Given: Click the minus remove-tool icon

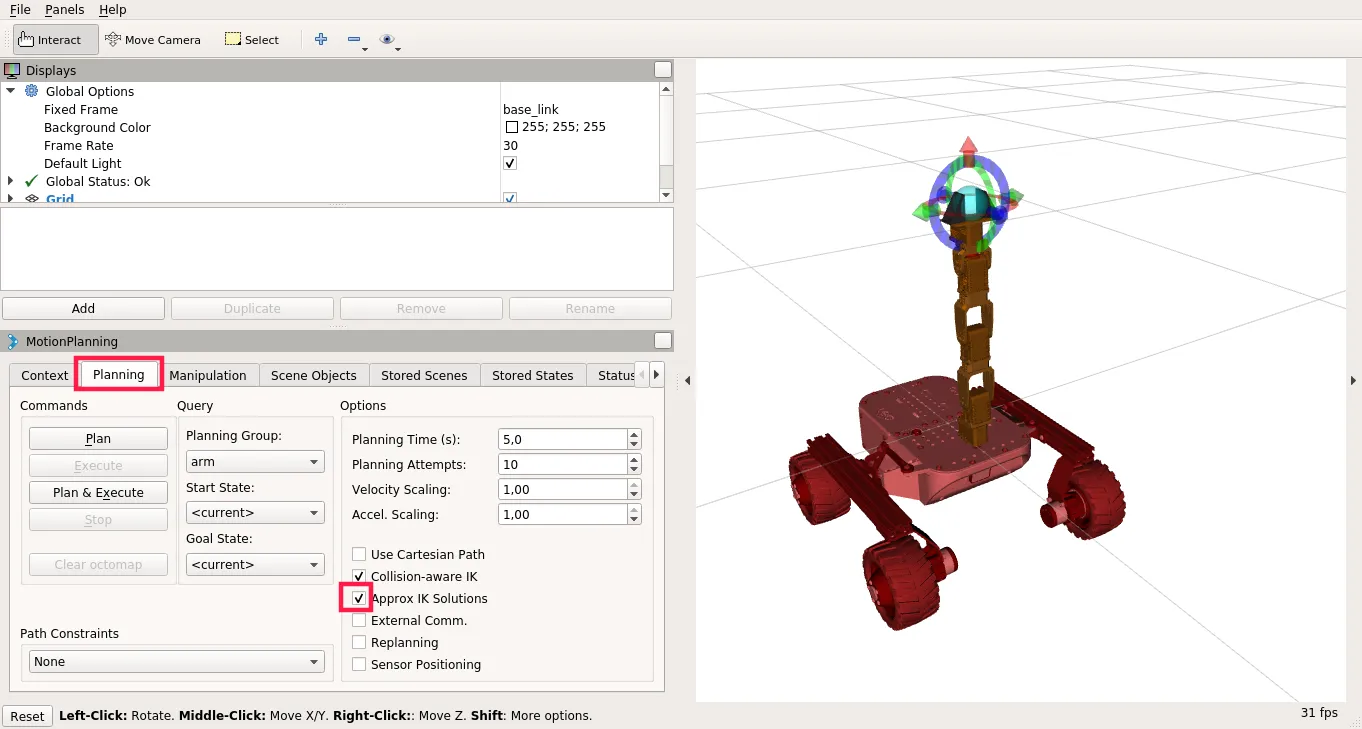Looking at the screenshot, I should 354,40.
